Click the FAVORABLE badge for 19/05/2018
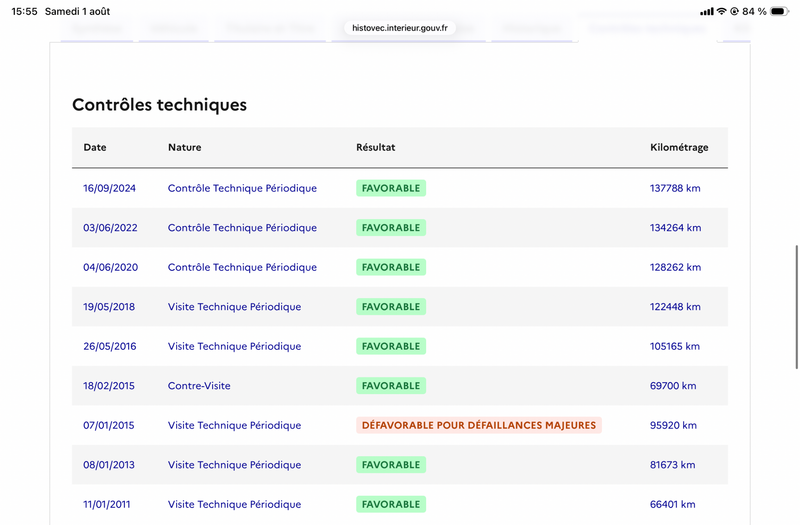Image resolution: width=800 pixels, height=525 pixels. (391, 307)
